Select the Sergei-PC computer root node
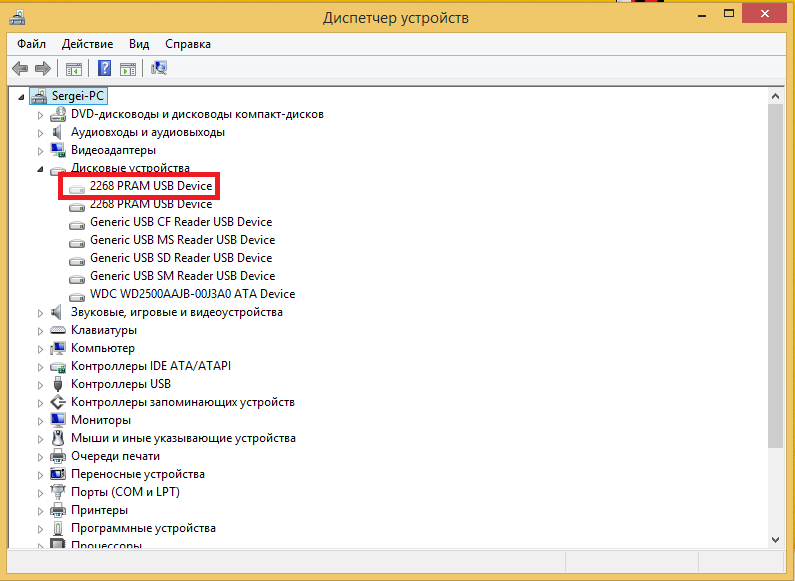 (x=78, y=96)
